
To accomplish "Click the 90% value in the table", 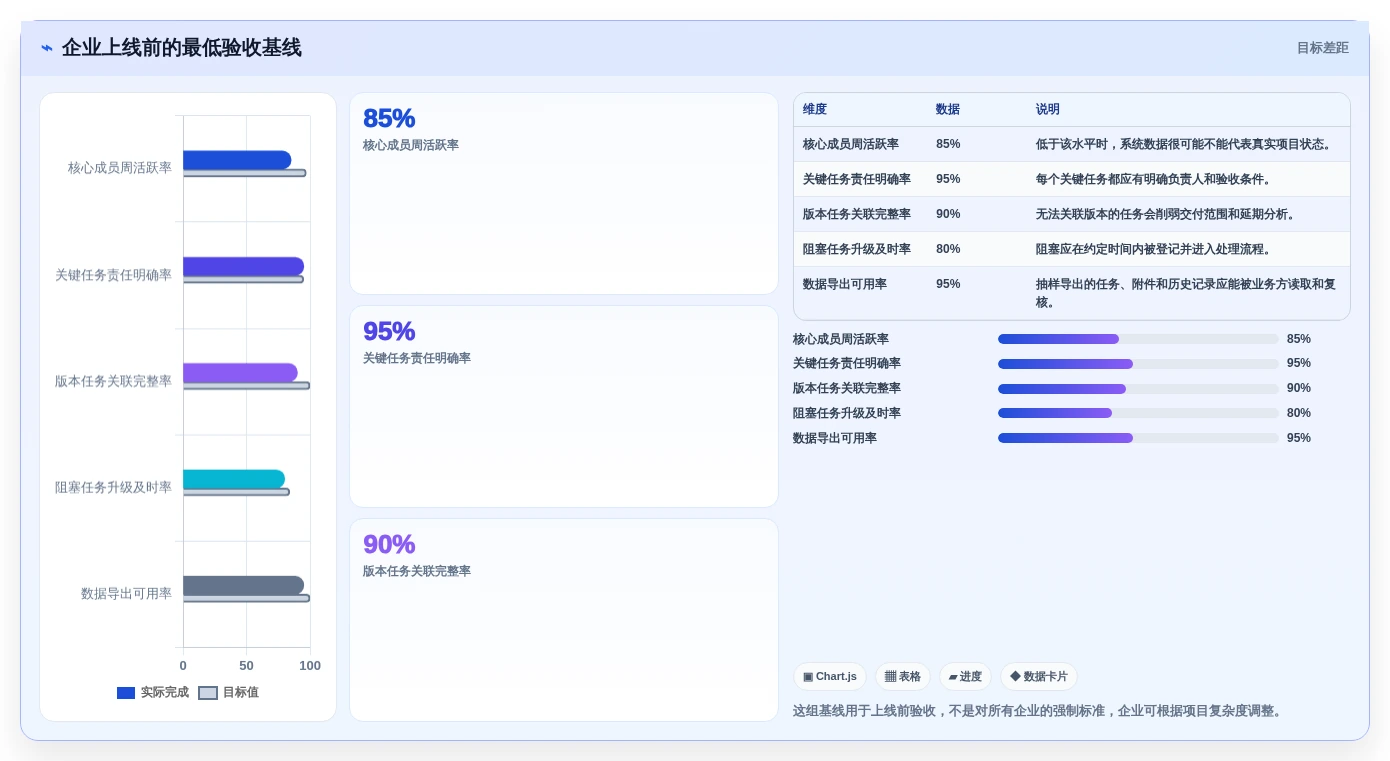I will pos(948,214).
